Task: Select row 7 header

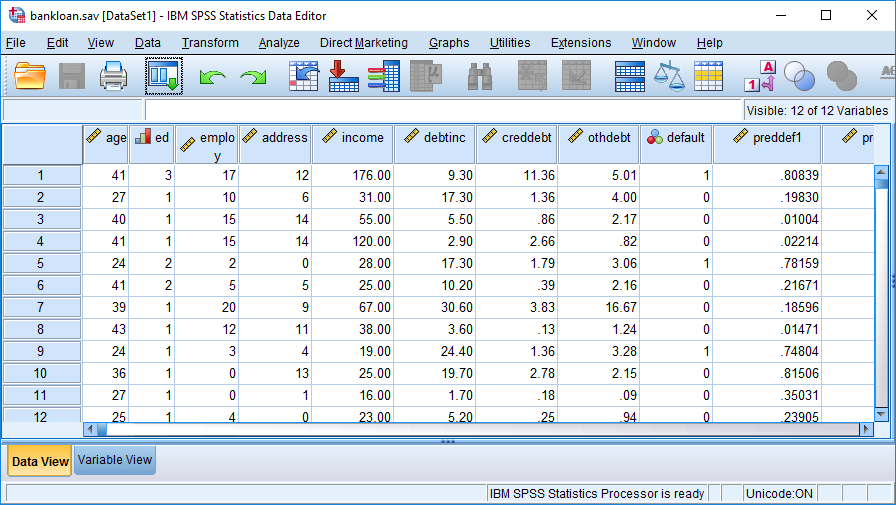Action: pos(42,307)
